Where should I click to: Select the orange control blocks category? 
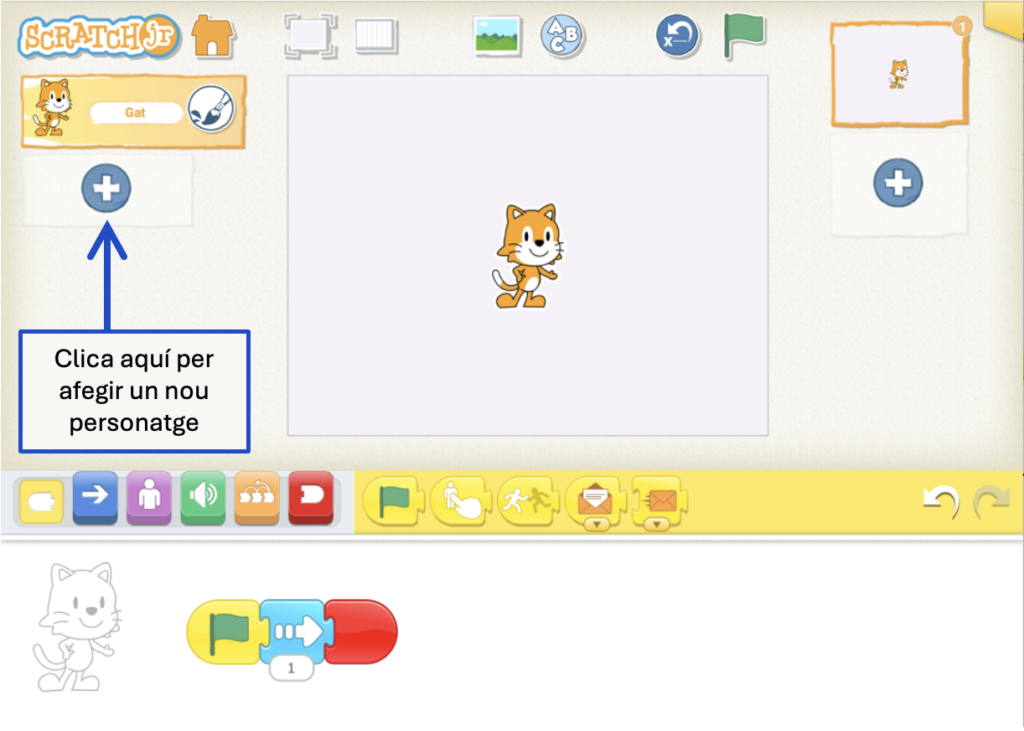pyautogui.click(x=257, y=497)
